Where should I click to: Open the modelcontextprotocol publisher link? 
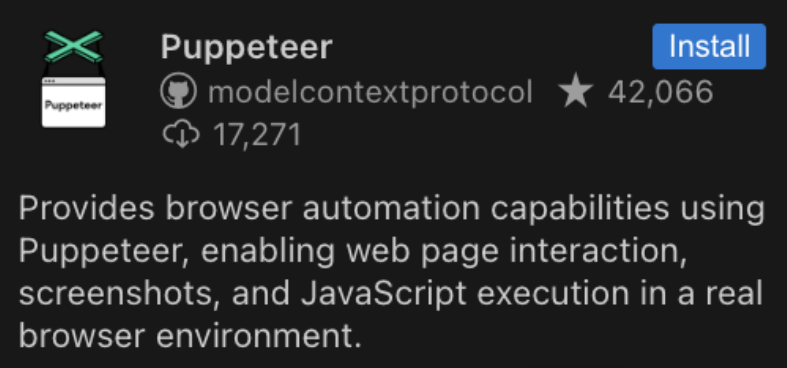pos(370,93)
